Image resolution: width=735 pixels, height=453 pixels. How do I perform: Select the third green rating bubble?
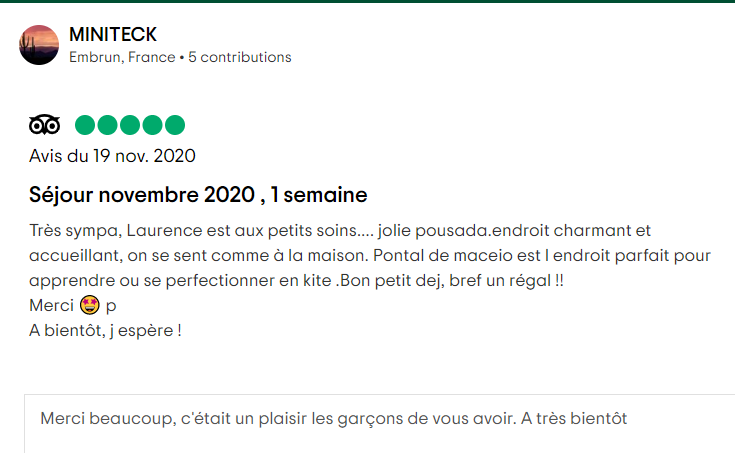[130, 125]
